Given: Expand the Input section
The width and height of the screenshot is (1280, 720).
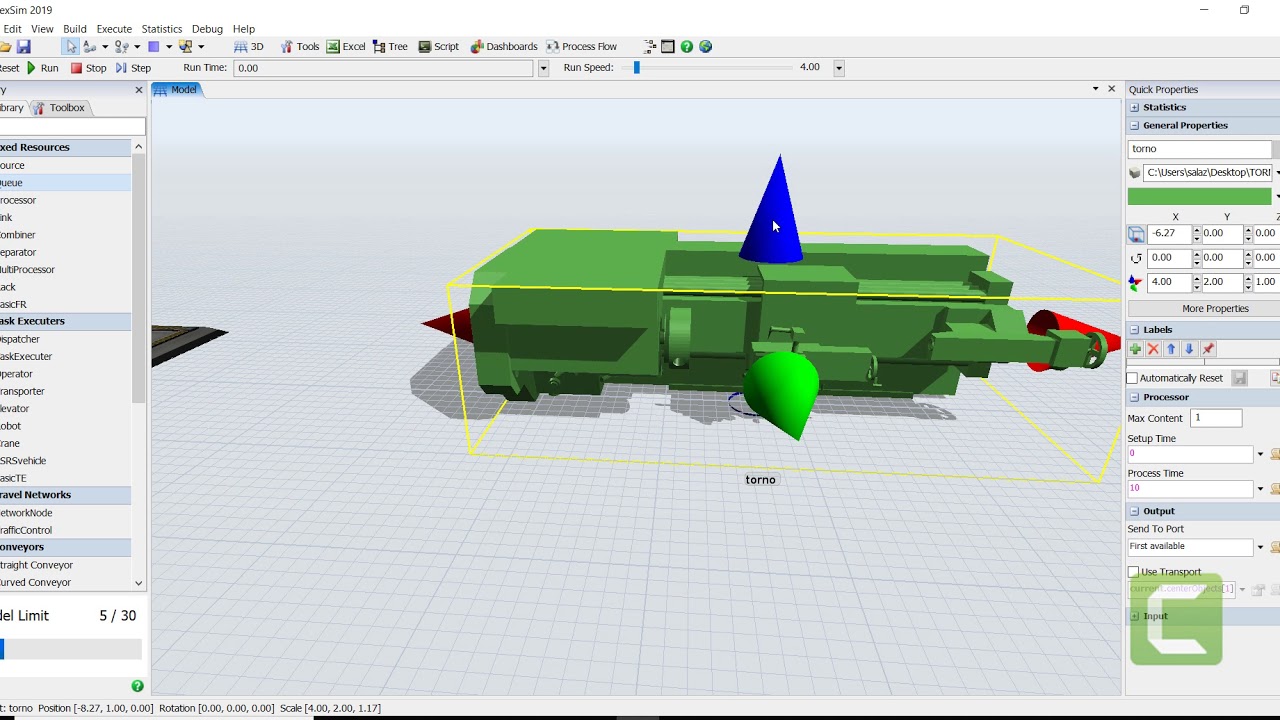Looking at the screenshot, I should click(x=1135, y=616).
